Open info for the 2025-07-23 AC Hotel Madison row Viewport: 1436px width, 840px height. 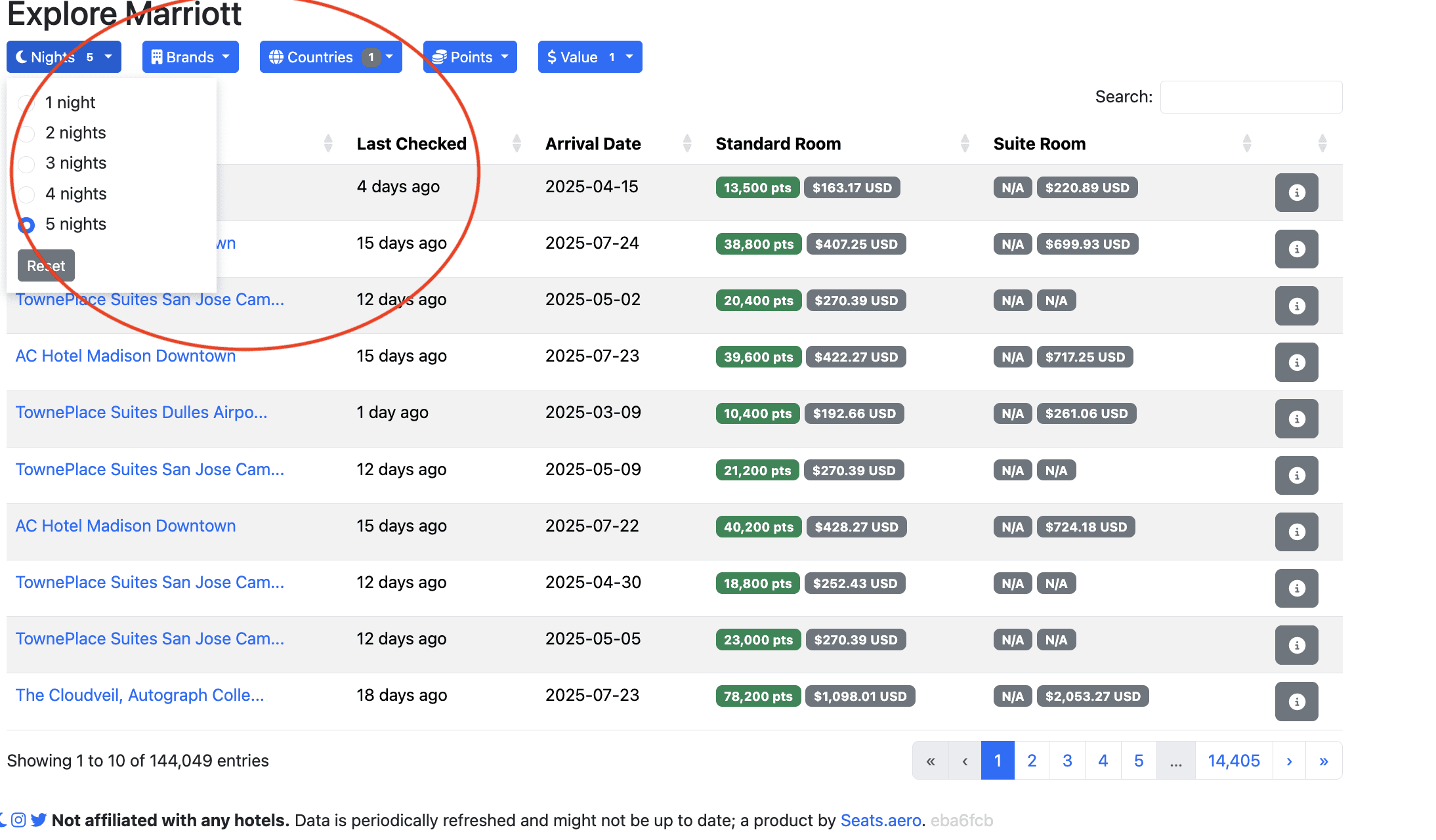tap(1296, 362)
